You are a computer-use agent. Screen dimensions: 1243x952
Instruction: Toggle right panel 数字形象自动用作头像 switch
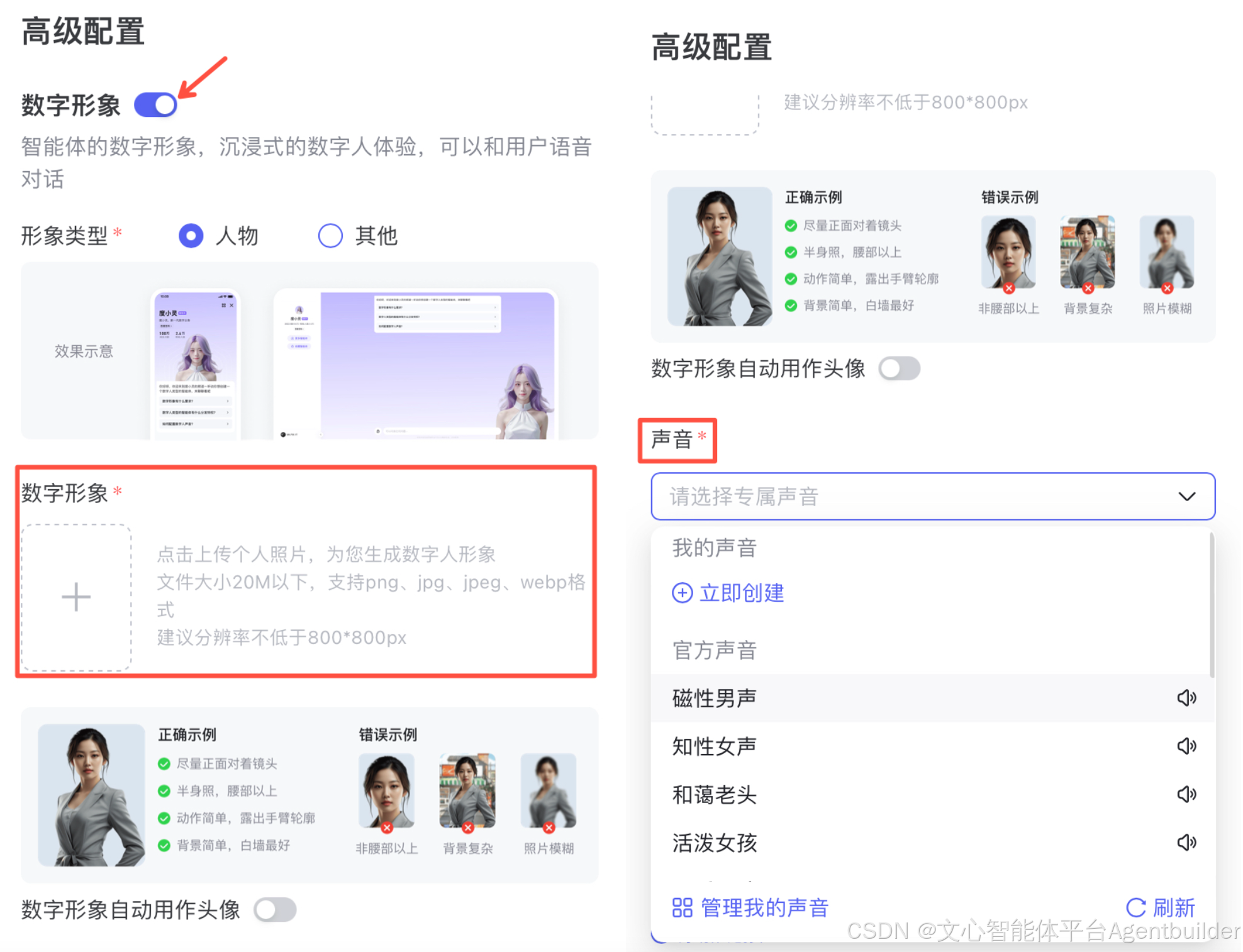click(x=900, y=368)
